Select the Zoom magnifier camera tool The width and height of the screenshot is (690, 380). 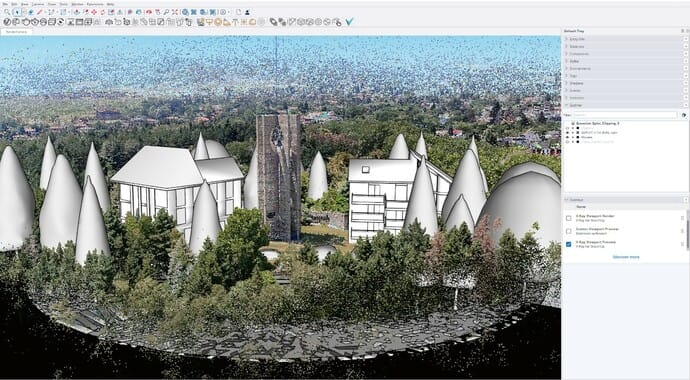point(166,12)
